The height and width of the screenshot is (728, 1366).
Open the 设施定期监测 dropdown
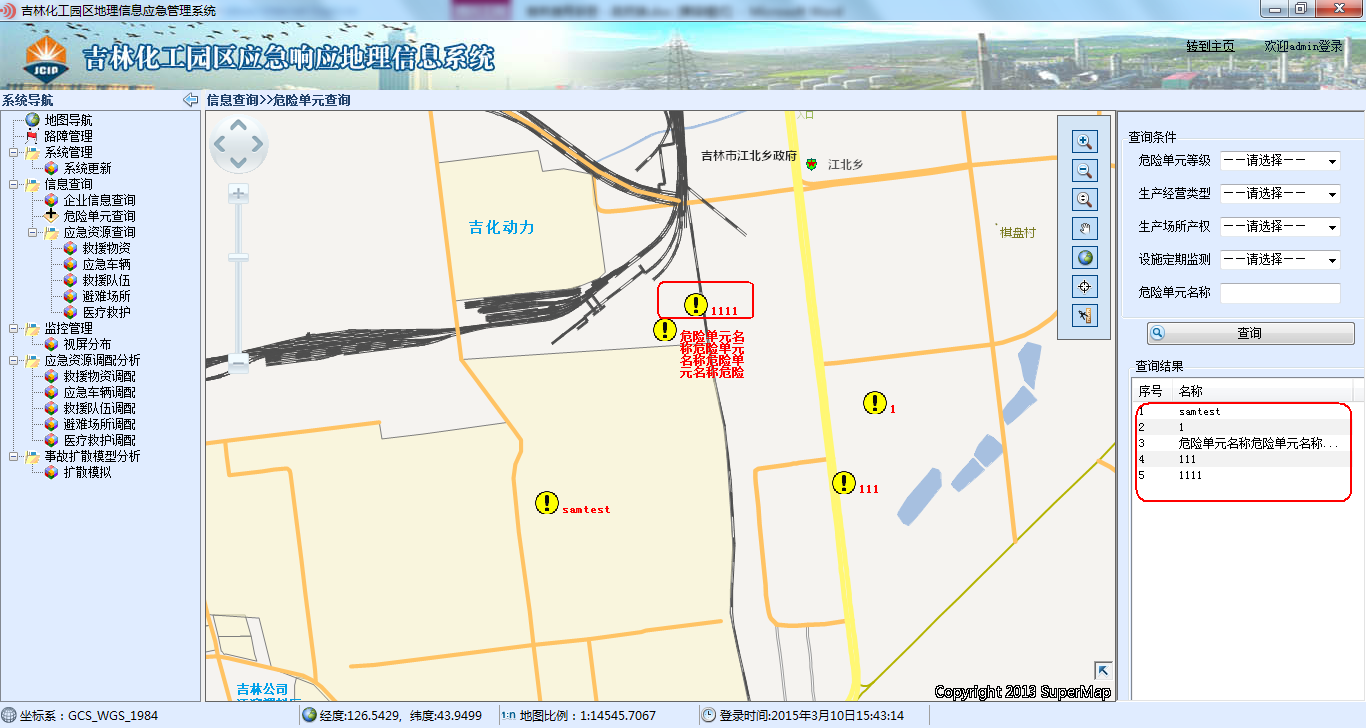(x=1279, y=260)
